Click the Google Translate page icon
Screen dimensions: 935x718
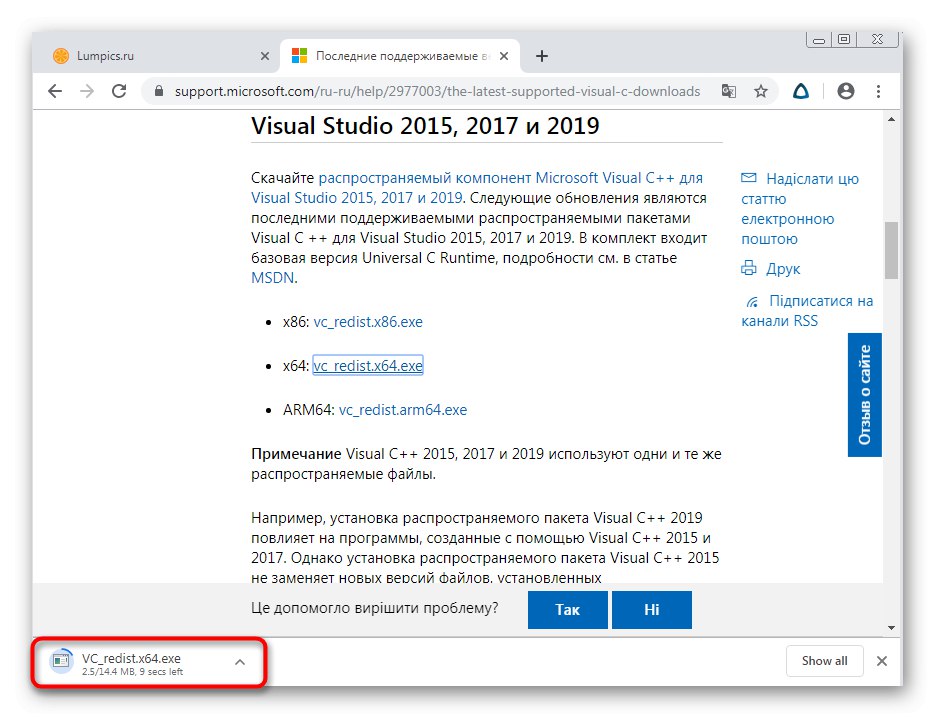(729, 91)
